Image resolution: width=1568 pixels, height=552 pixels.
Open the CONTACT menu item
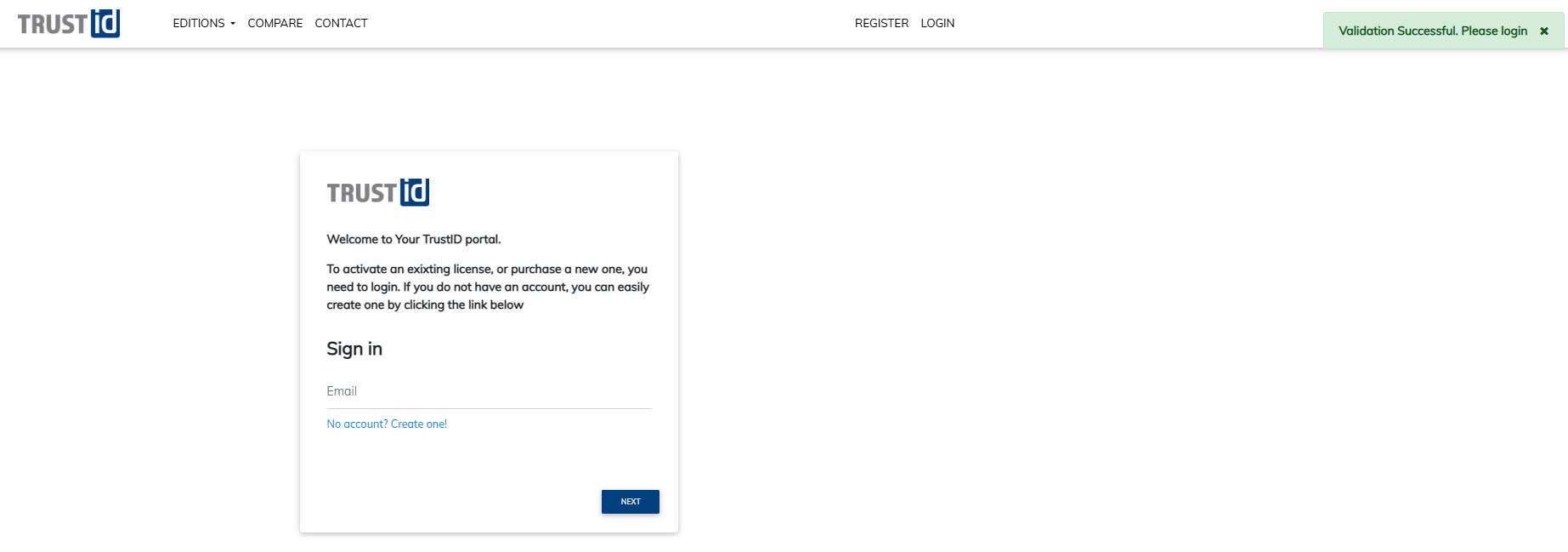pyautogui.click(x=341, y=23)
